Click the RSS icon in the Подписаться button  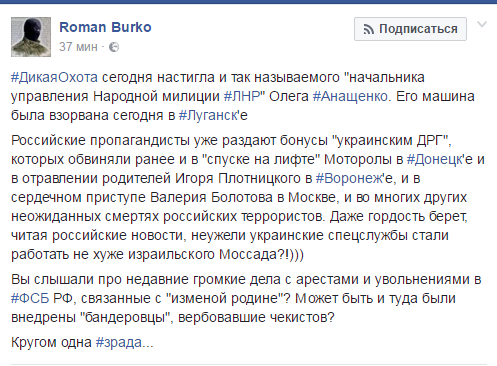click(369, 29)
